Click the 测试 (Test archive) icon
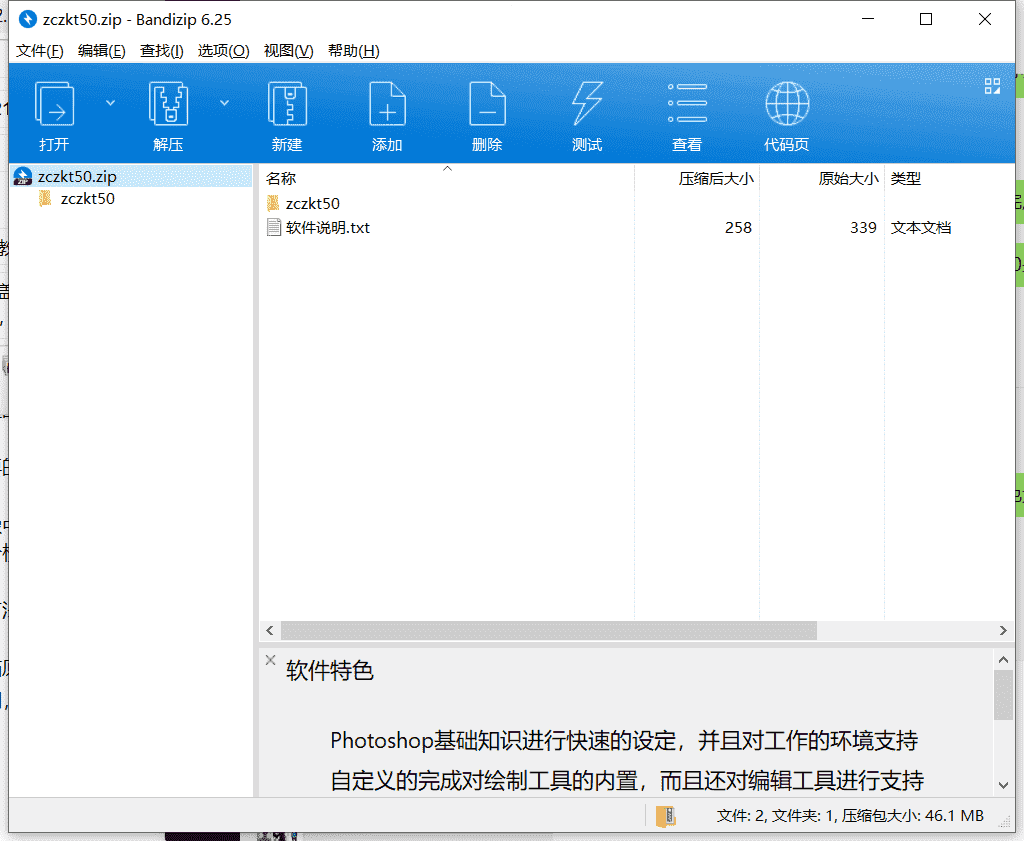This screenshot has width=1024, height=841. point(586,104)
